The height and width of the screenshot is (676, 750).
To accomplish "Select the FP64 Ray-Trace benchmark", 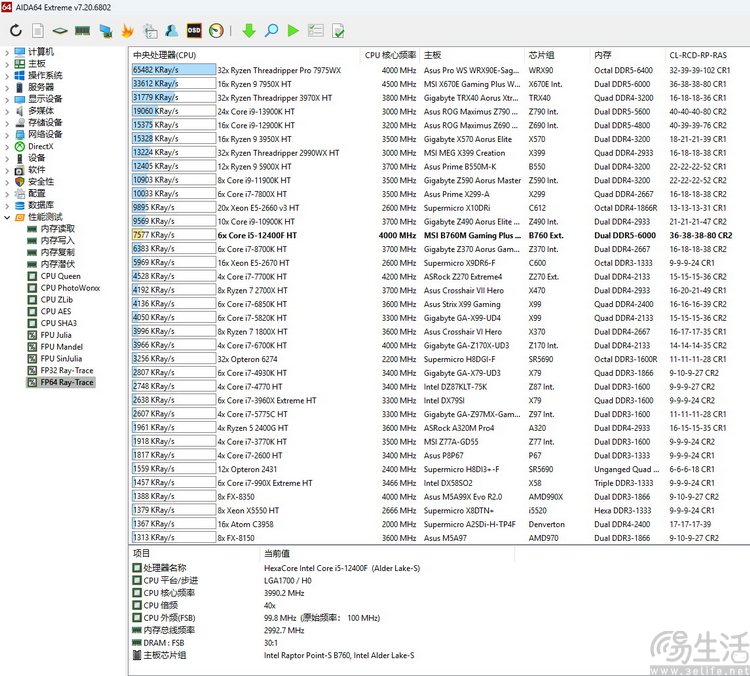I will click(61, 382).
